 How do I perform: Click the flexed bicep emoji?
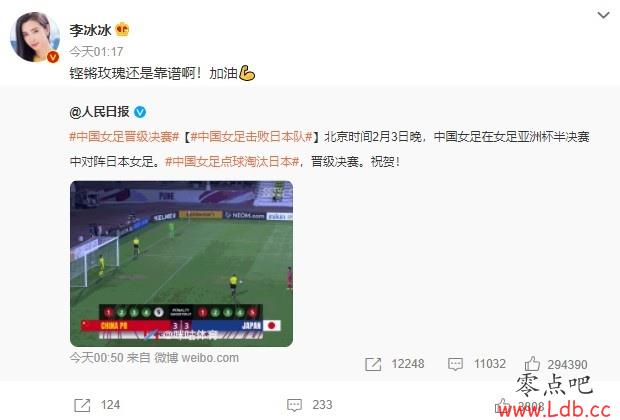click(247, 73)
